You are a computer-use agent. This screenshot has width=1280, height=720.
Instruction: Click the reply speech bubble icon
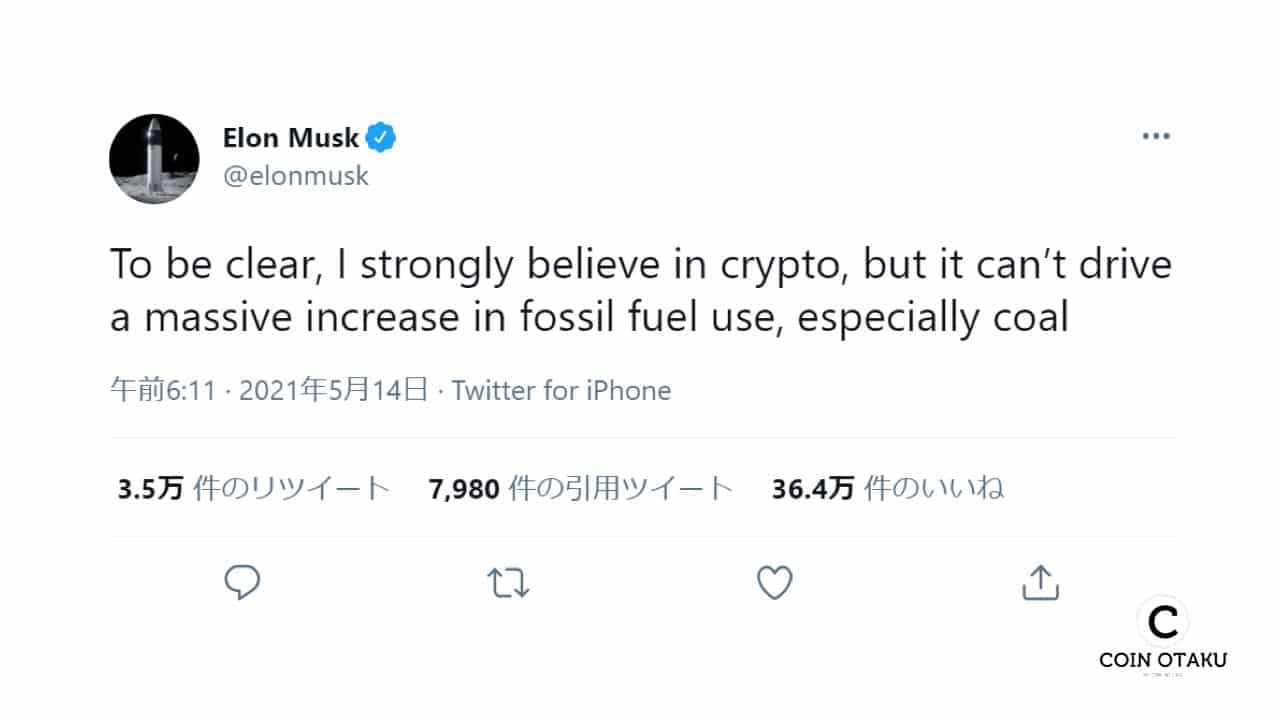click(x=242, y=582)
